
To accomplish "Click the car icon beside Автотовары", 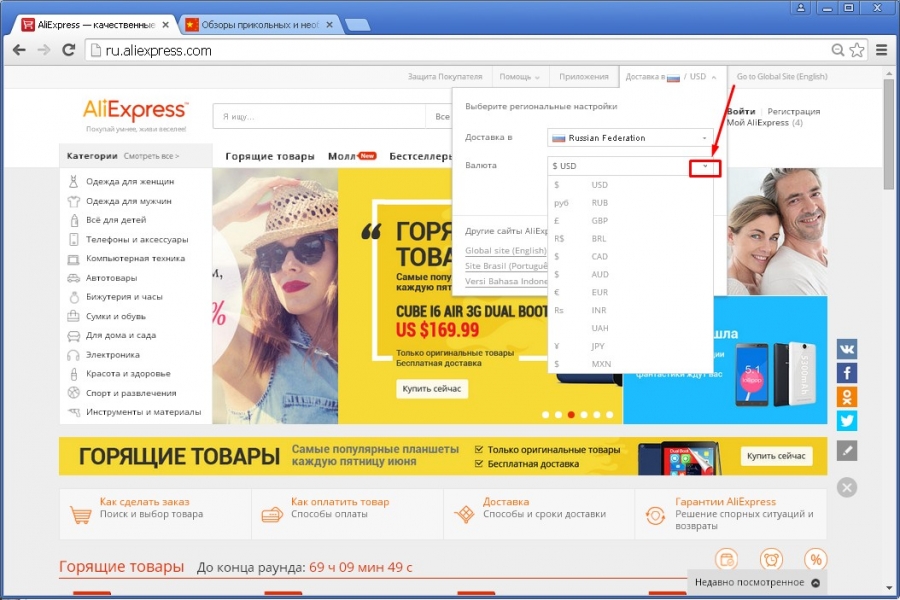I will (x=73, y=278).
